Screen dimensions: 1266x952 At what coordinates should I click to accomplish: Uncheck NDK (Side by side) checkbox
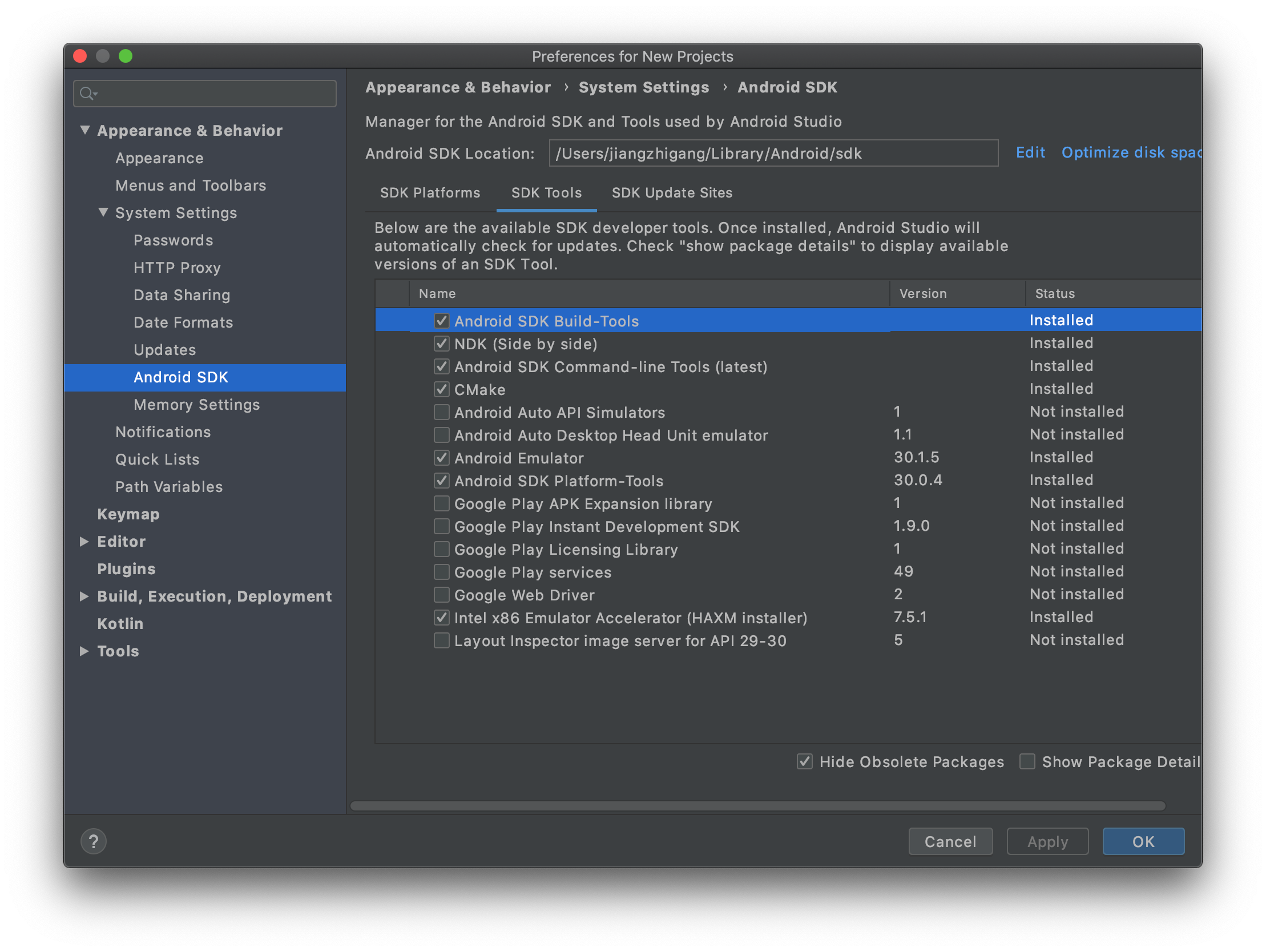[441, 344]
